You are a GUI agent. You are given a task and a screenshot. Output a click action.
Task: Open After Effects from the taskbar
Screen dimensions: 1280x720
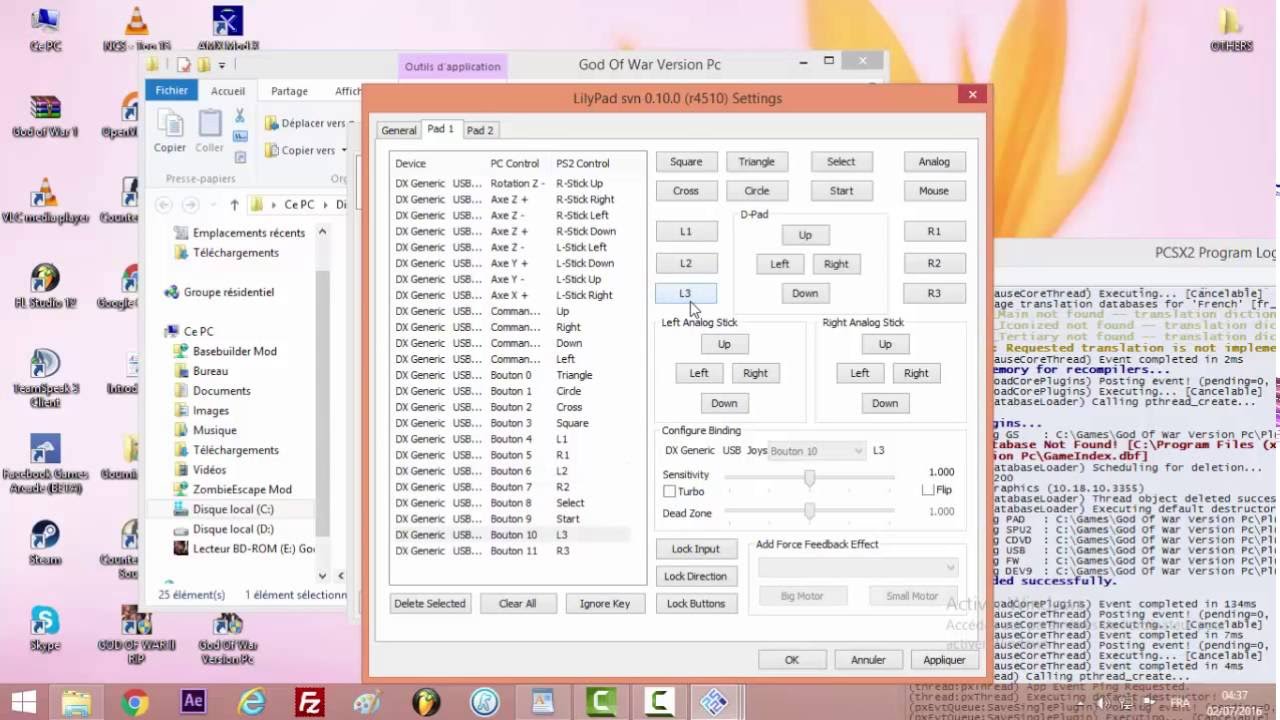[193, 702]
